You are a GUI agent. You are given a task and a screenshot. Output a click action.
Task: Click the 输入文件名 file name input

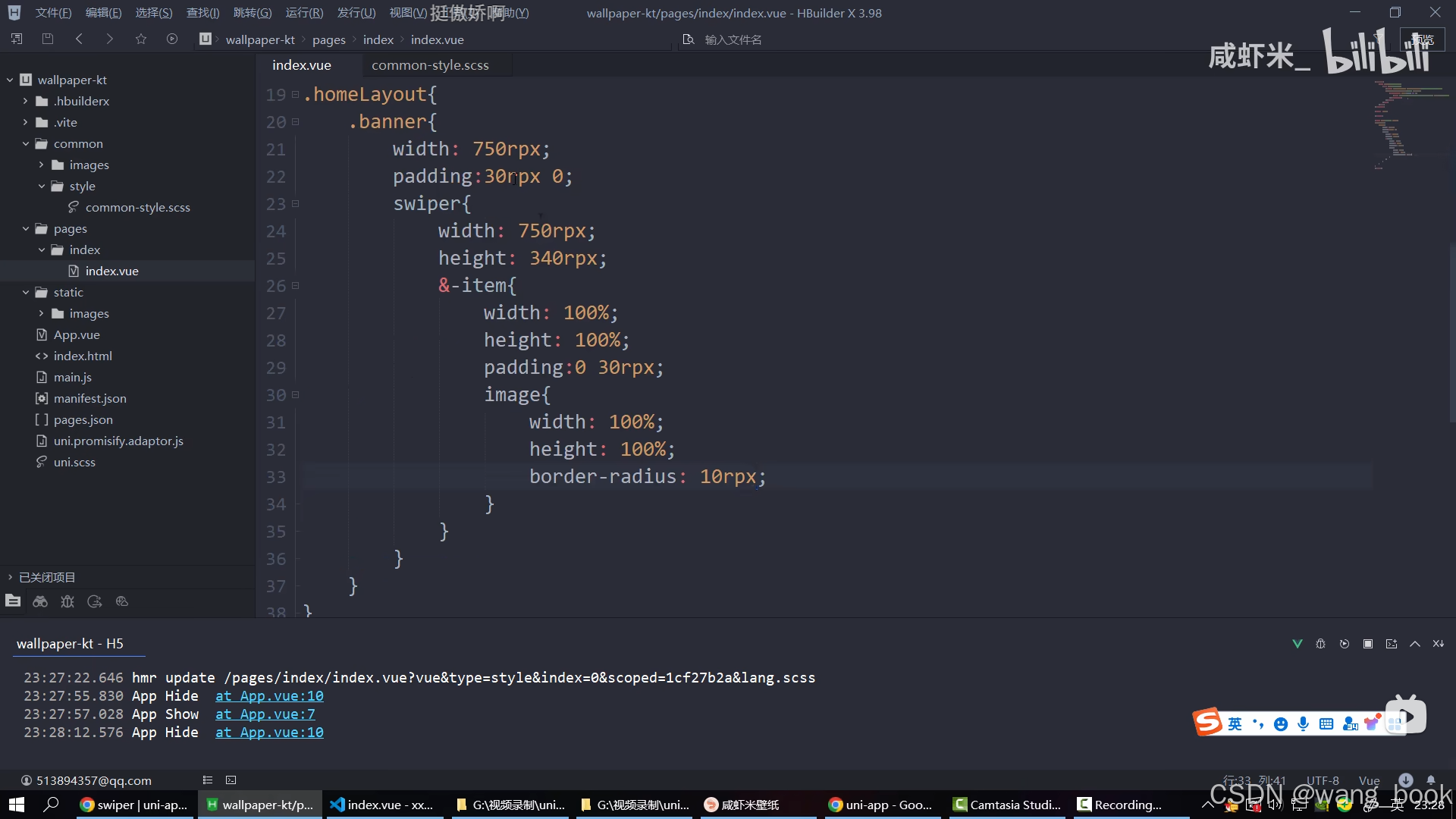[733, 39]
